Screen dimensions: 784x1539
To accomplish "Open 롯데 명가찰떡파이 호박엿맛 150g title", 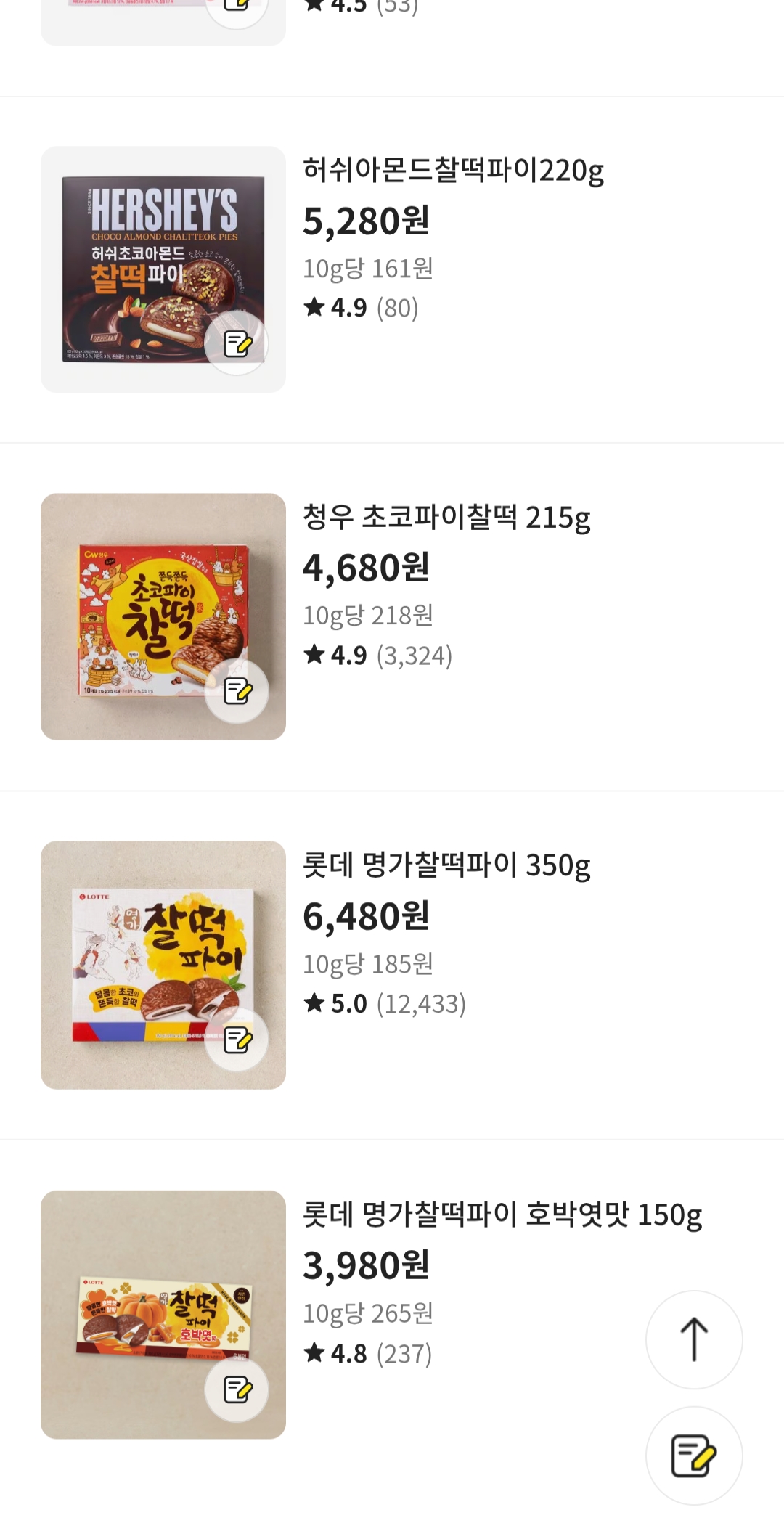I will pos(502,1215).
